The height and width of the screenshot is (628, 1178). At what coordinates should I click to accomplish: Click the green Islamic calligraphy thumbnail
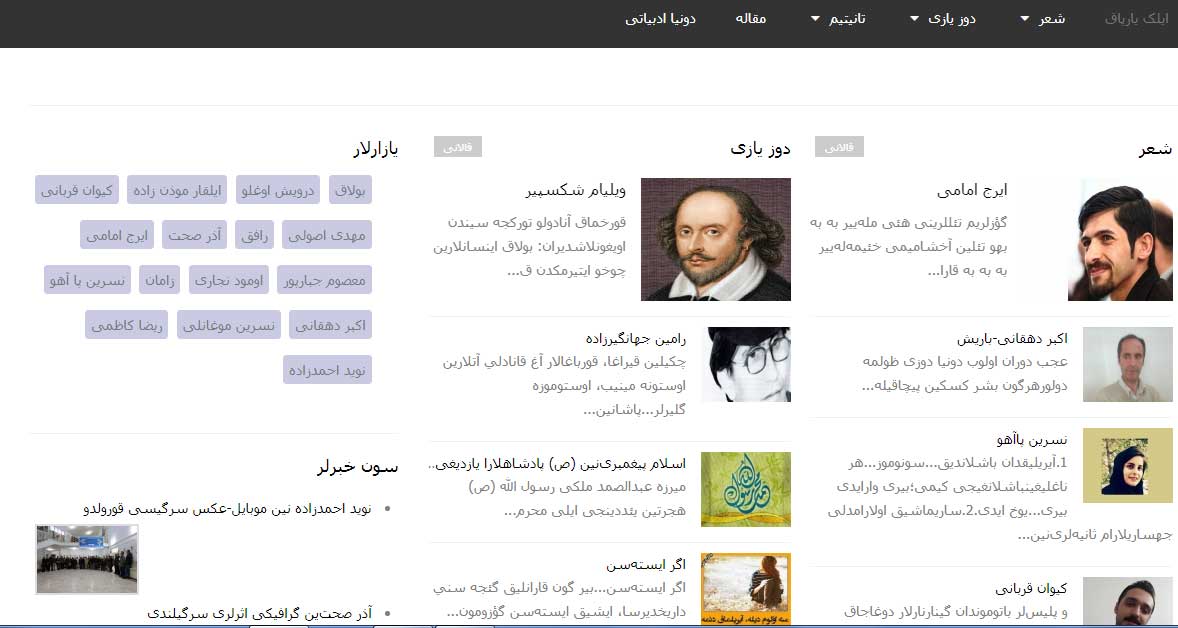tap(745, 489)
